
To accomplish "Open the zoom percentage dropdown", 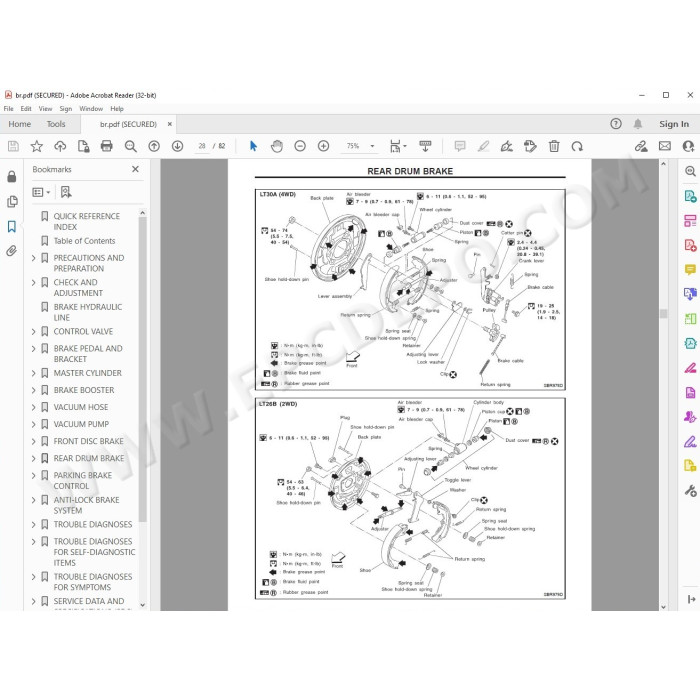I will click(x=372, y=146).
